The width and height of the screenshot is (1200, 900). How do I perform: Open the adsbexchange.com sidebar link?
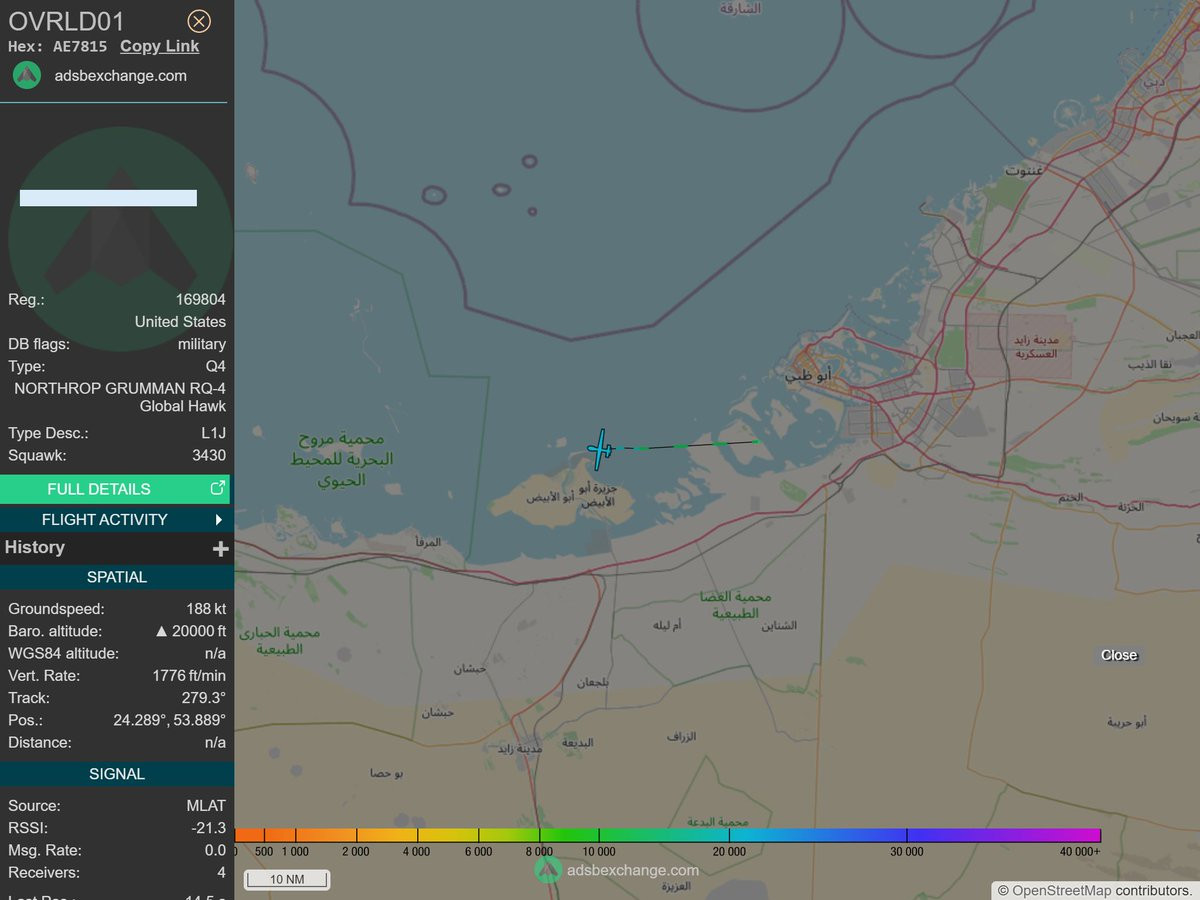click(119, 76)
